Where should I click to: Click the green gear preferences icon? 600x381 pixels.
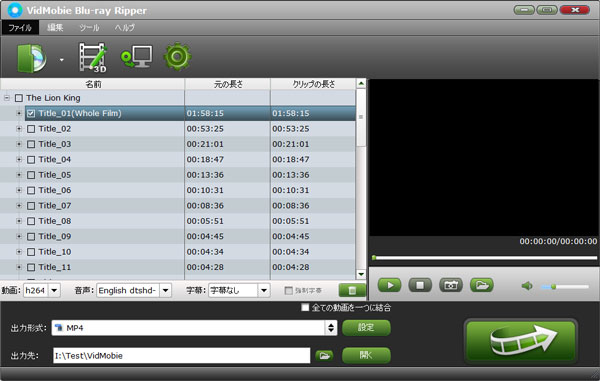(177, 57)
